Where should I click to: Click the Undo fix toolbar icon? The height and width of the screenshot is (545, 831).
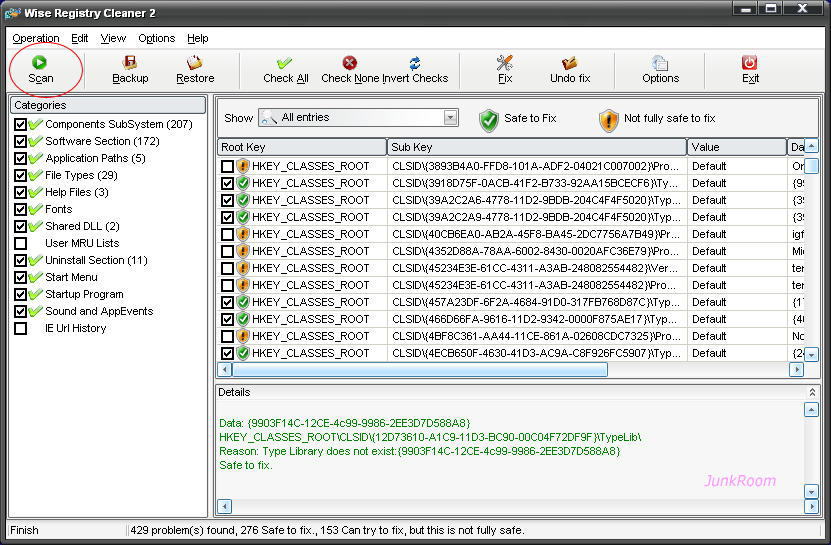pos(570,63)
